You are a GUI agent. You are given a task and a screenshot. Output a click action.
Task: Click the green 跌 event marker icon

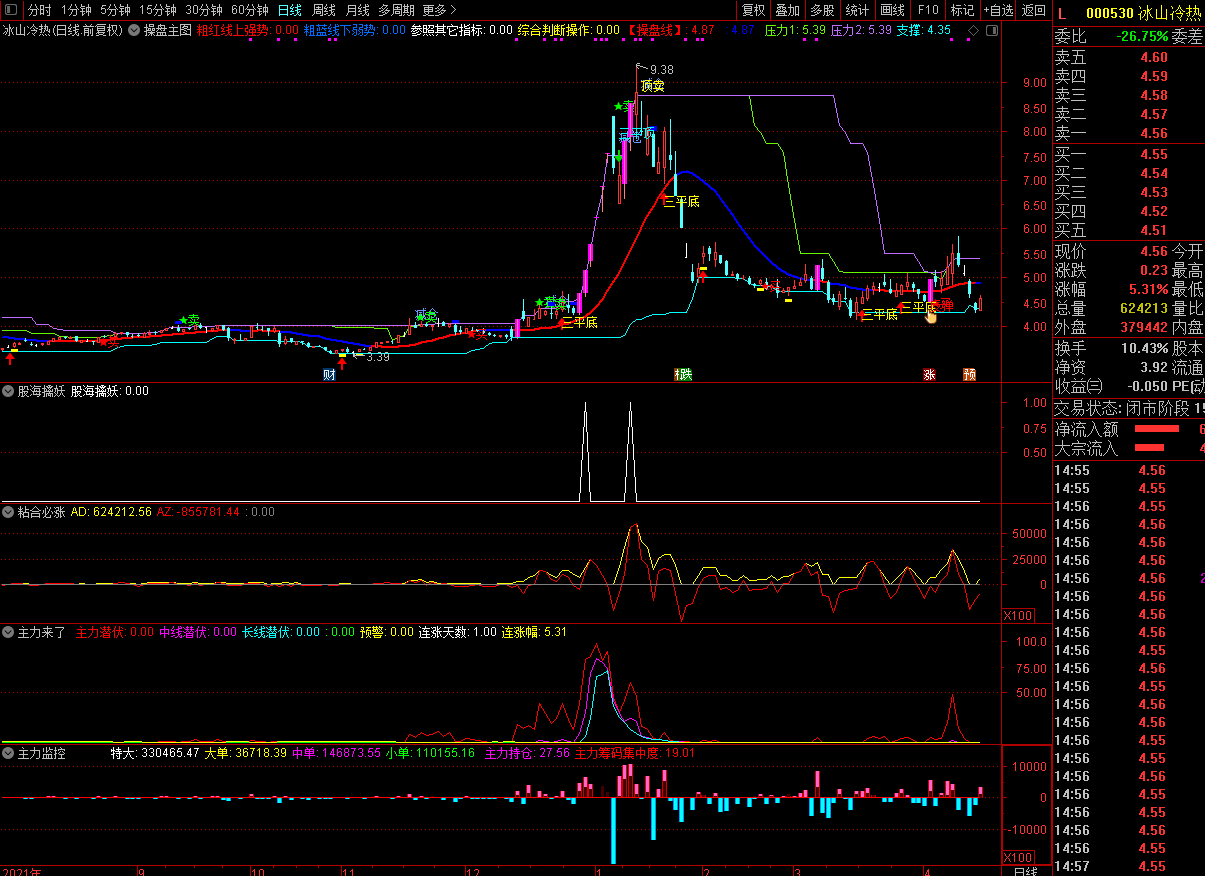[x=684, y=375]
